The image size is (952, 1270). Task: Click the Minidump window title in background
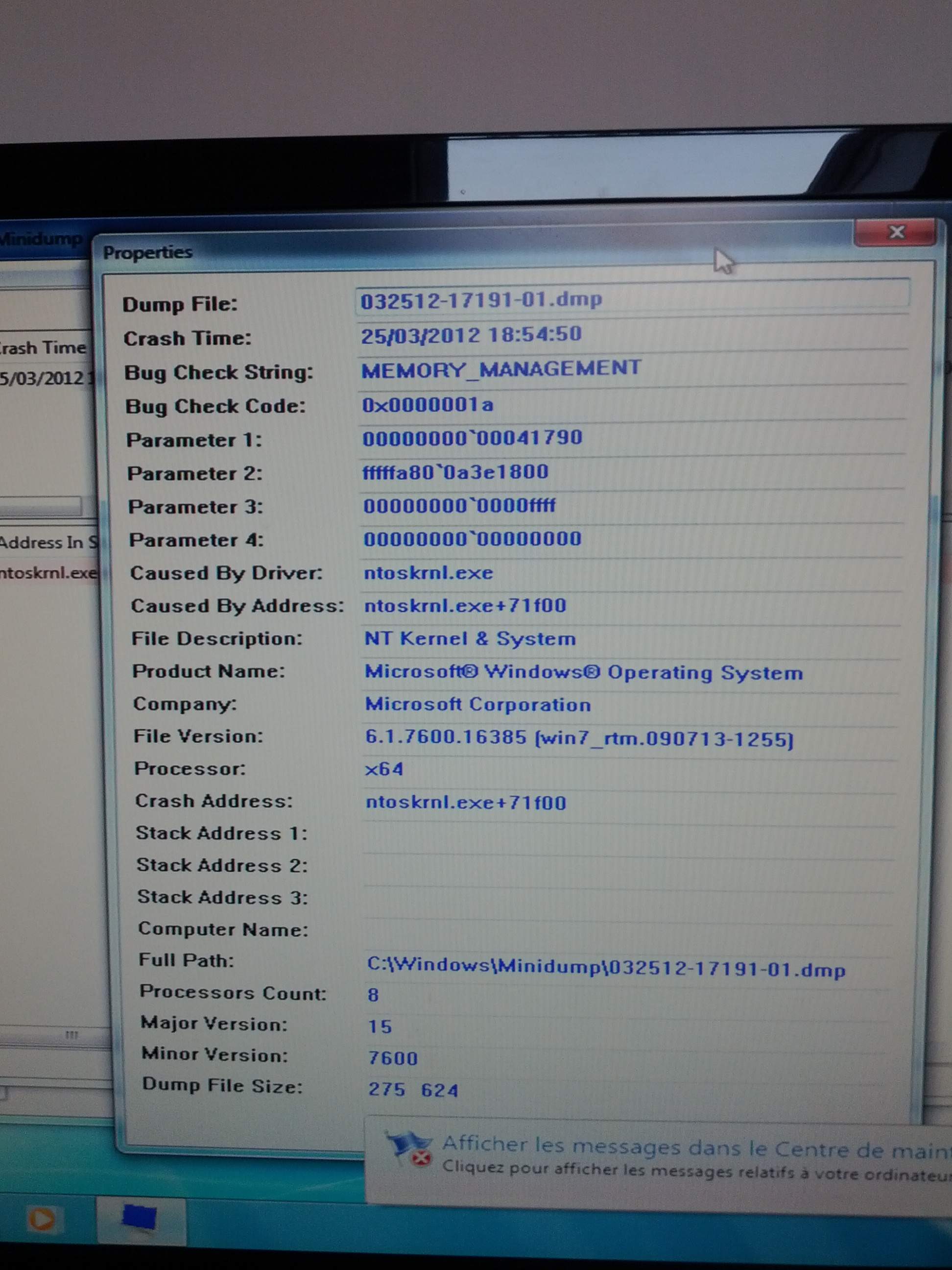41,238
